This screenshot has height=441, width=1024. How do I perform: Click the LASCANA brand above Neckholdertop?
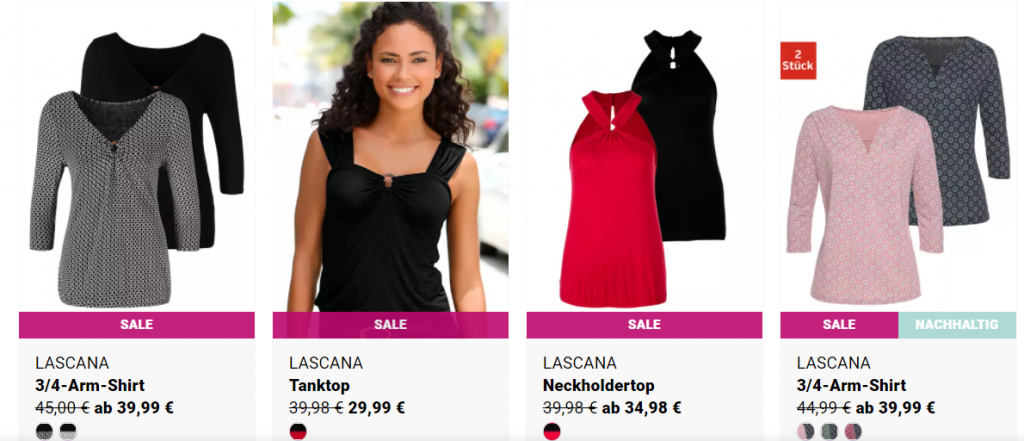[x=579, y=363]
